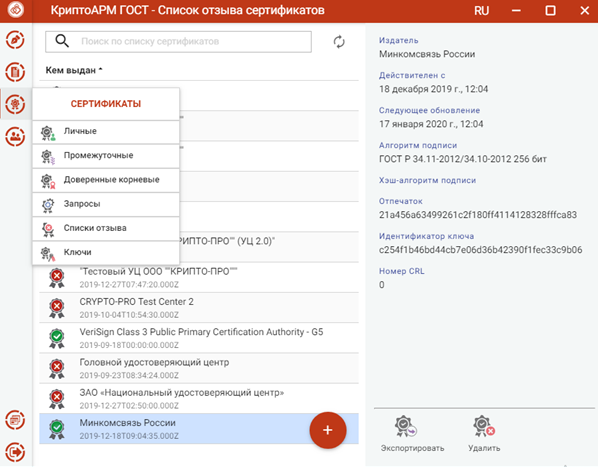Add a new CRL with plus button
Screen dimensions: 598x467
tap(328, 430)
